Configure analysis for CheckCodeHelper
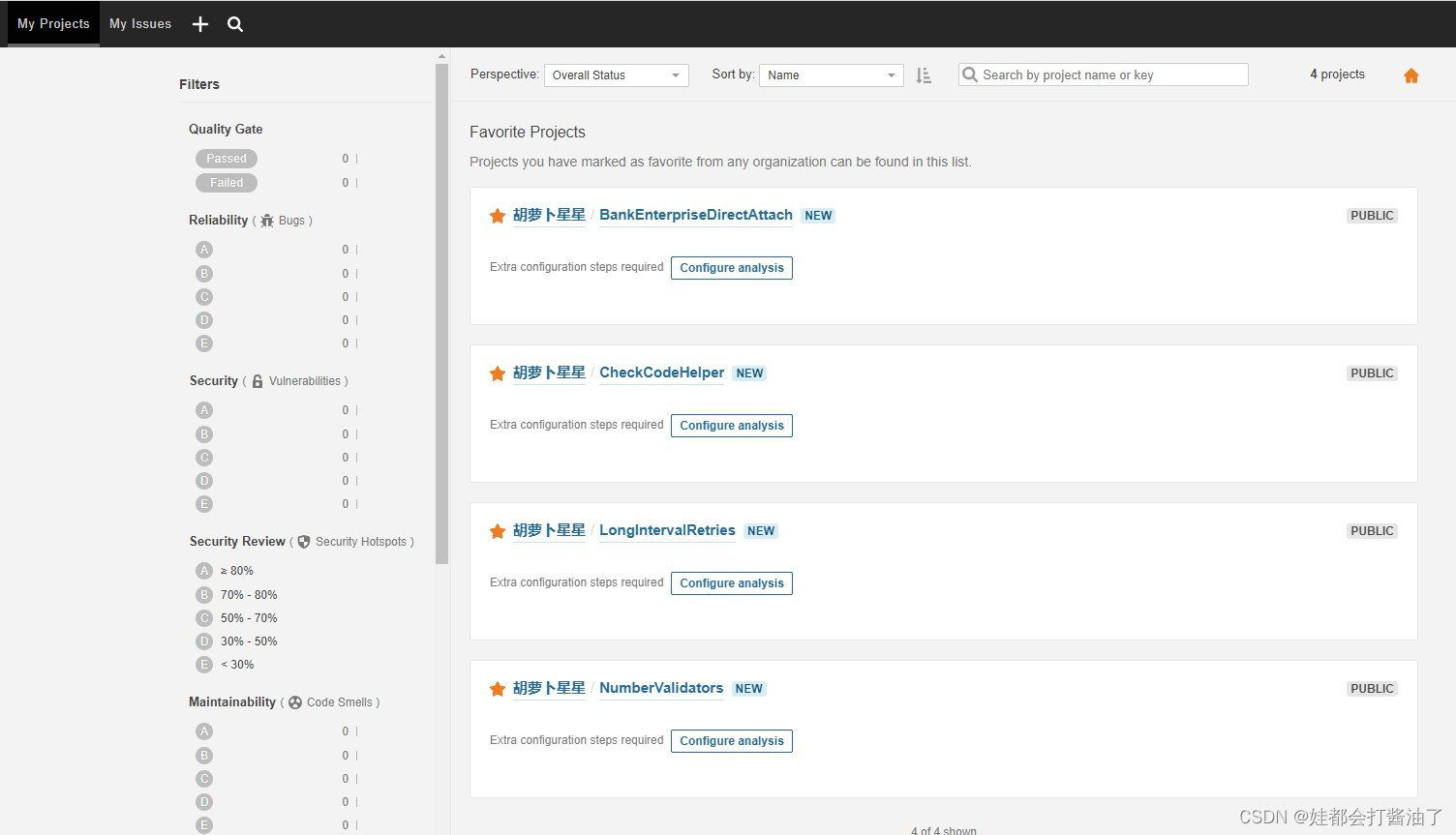Viewport: 1456px width, 835px height. (732, 426)
